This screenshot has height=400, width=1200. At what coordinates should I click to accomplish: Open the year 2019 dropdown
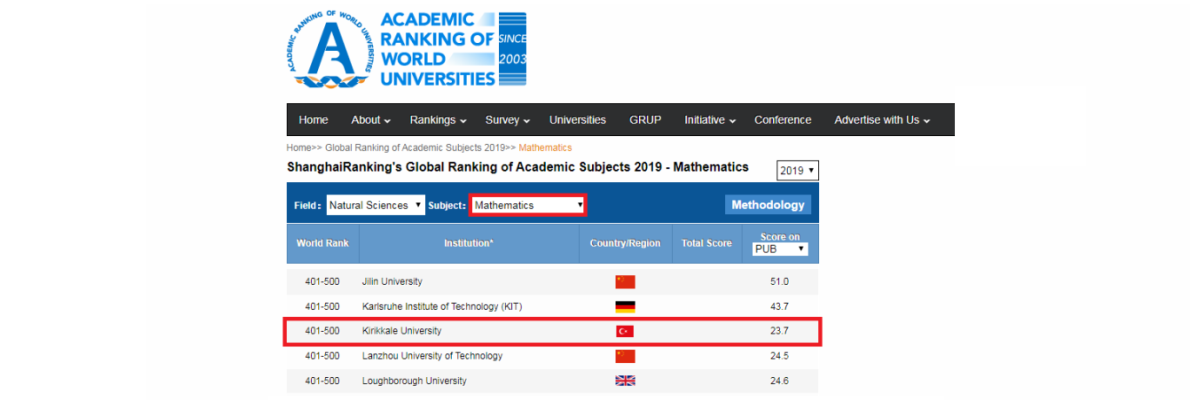tap(797, 171)
